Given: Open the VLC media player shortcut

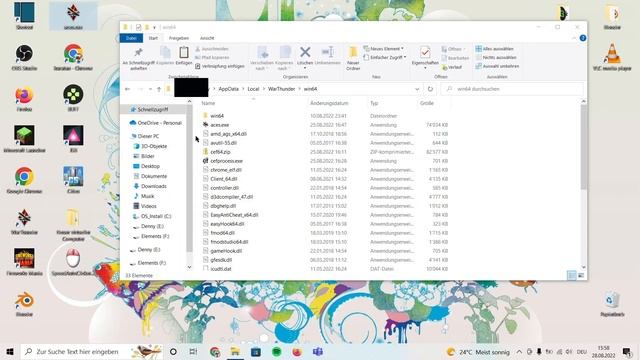Looking at the screenshot, I should [x=612, y=58].
